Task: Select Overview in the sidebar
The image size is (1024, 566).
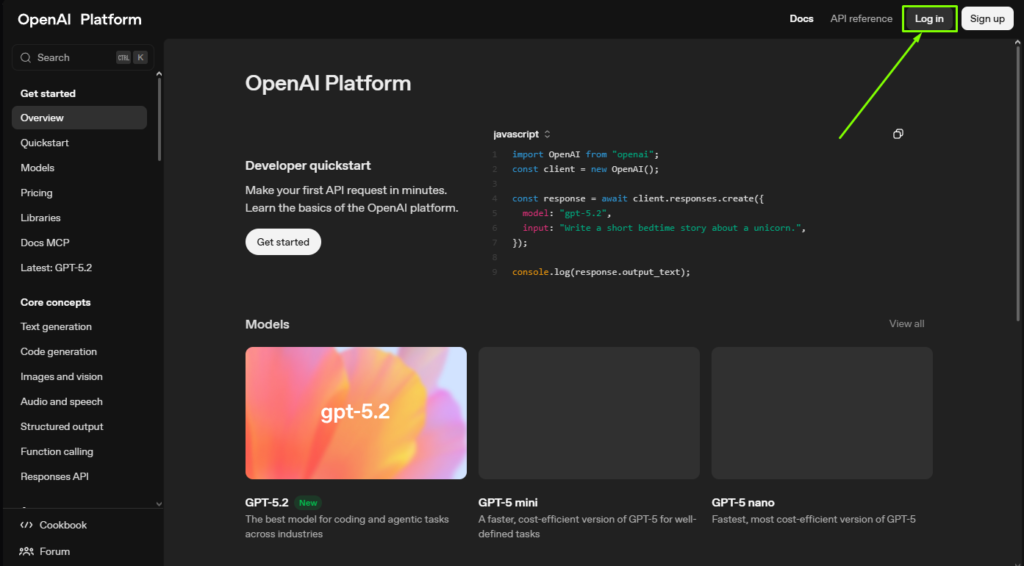Action: pyautogui.click(x=79, y=118)
